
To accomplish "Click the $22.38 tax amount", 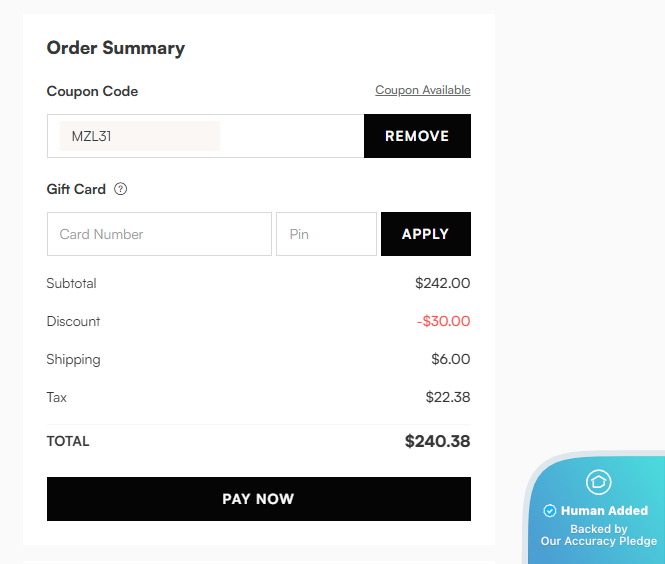I will 447,397.
